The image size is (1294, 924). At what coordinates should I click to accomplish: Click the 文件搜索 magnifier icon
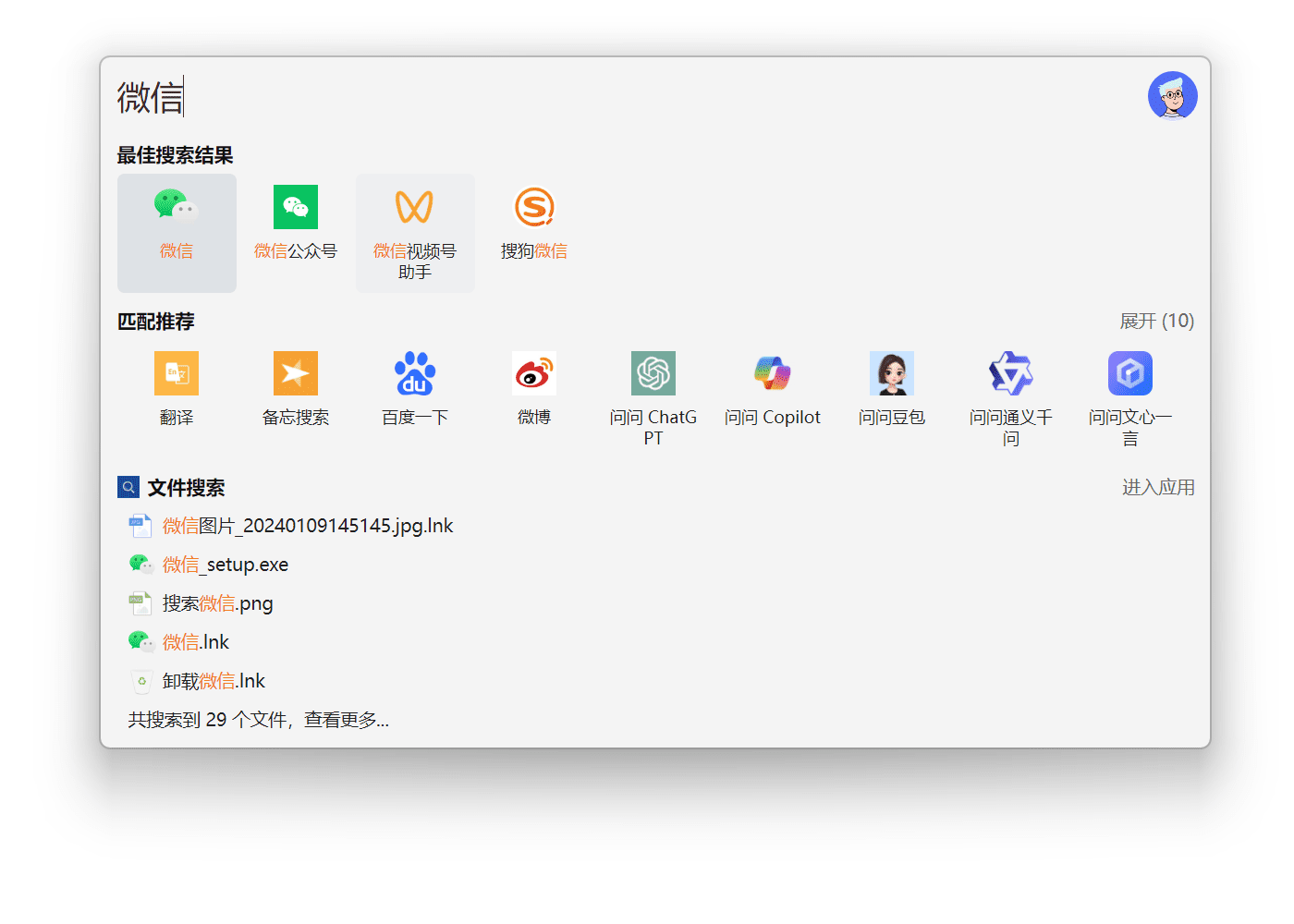128,487
